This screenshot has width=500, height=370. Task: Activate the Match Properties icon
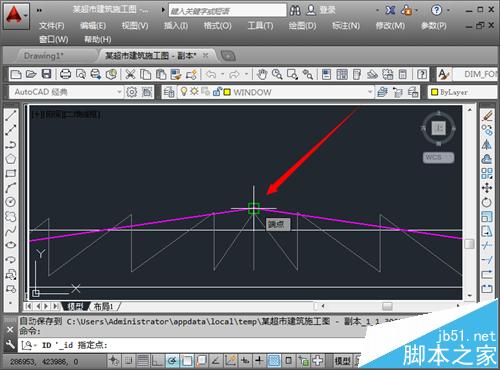coord(176,74)
